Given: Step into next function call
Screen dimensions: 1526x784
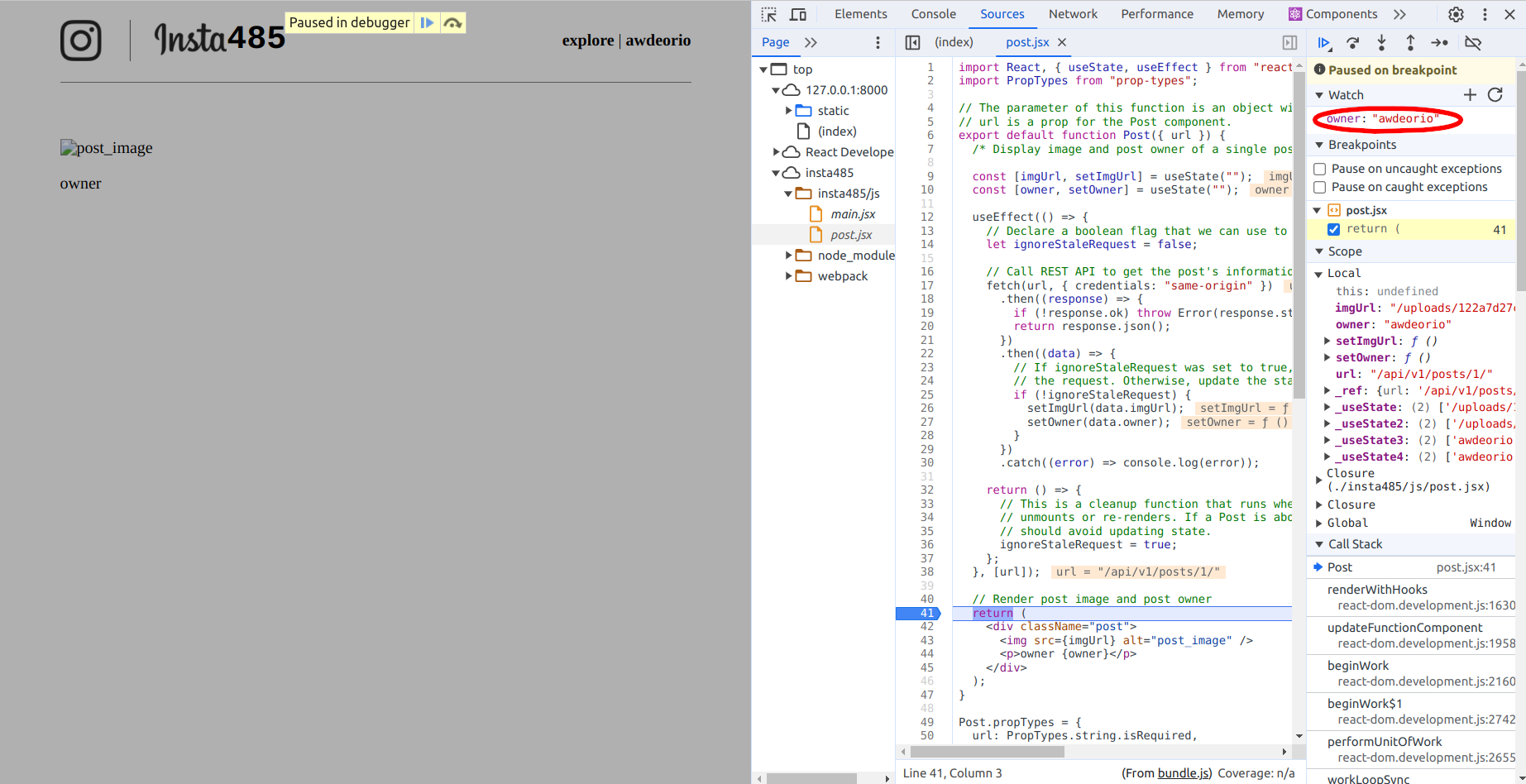Looking at the screenshot, I should point(1381,42).
